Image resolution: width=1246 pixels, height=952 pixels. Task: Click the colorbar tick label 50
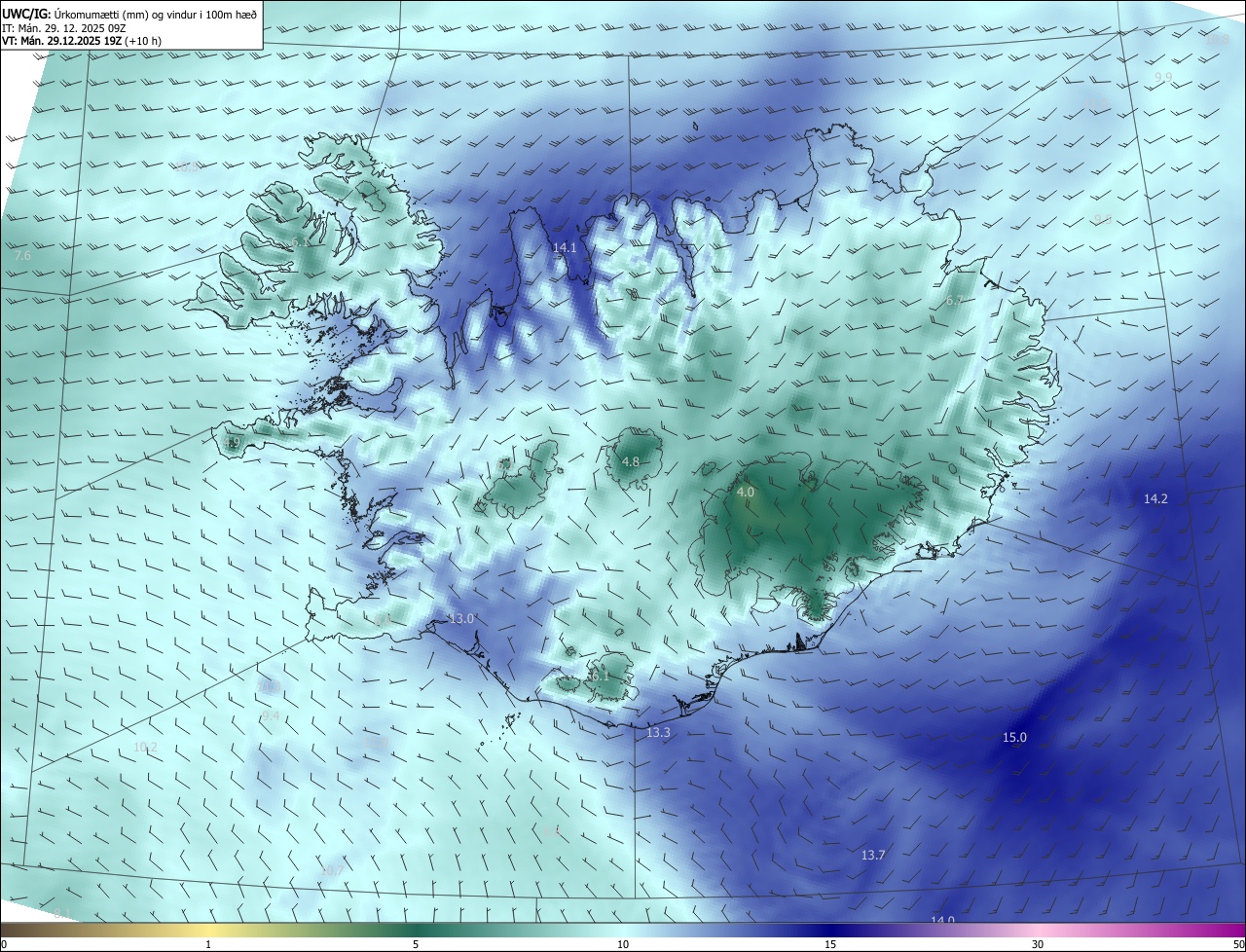point(1237,944)
